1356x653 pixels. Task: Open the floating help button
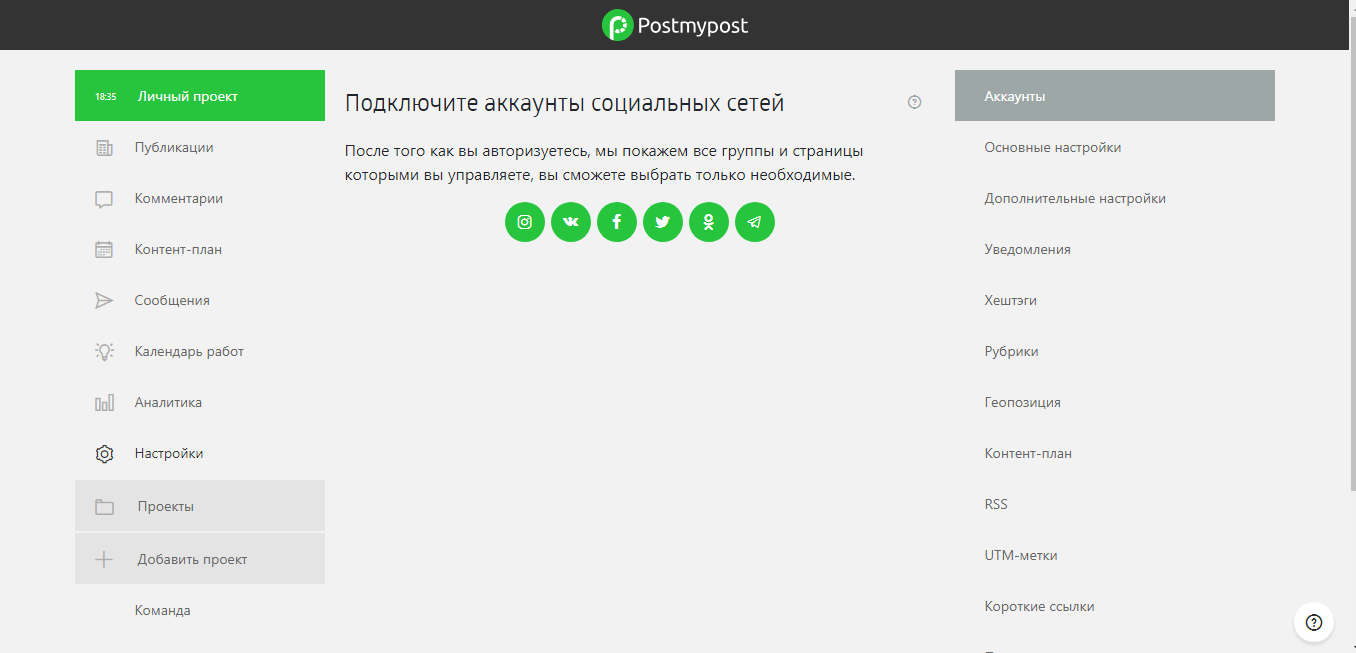tap(1314, 622)
